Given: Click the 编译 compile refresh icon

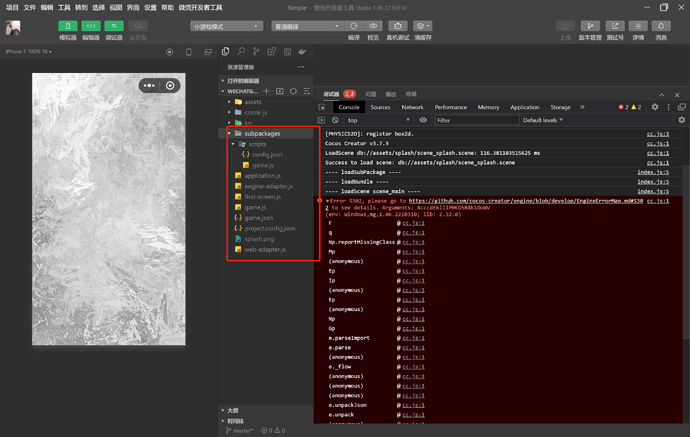Looking at the screenshot, I should pyautogui.click(x=354, y=26).
